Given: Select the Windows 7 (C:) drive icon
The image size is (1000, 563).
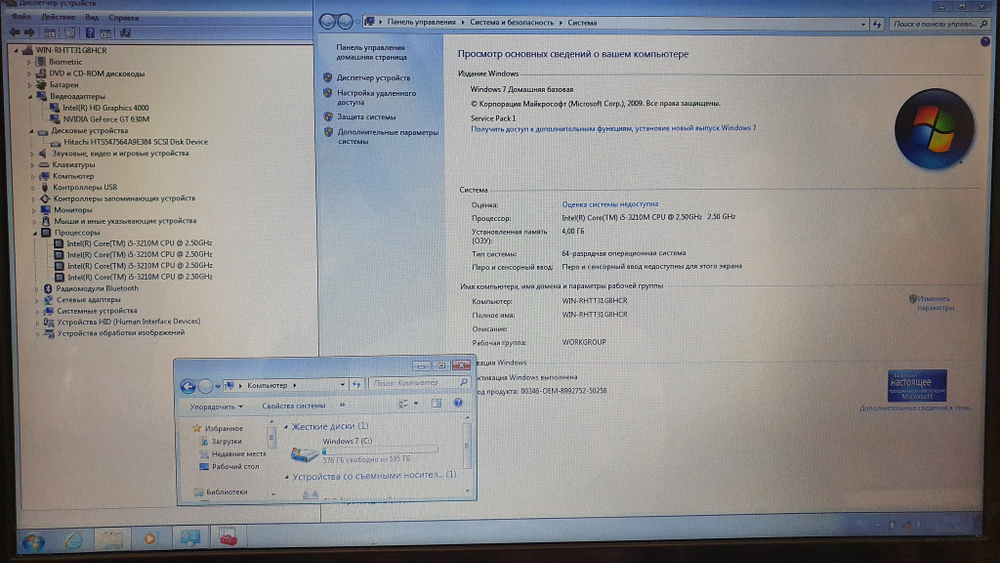Looking at the screenshot, I should tap(304, 453).
